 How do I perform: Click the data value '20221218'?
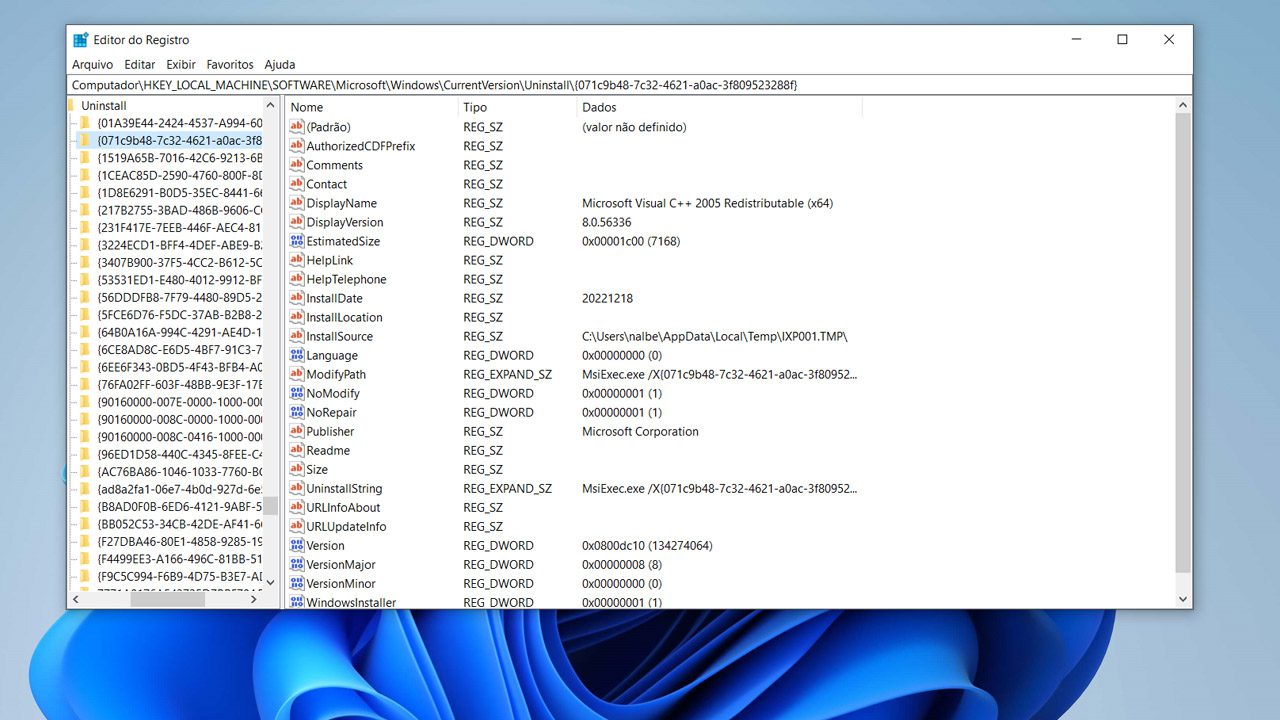pyautogui.click(x=607, y=298)
